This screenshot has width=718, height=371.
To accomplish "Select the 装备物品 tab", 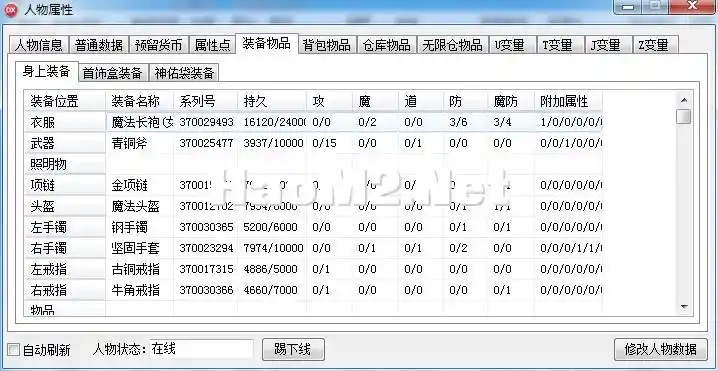I will click(x=267, y=44).
